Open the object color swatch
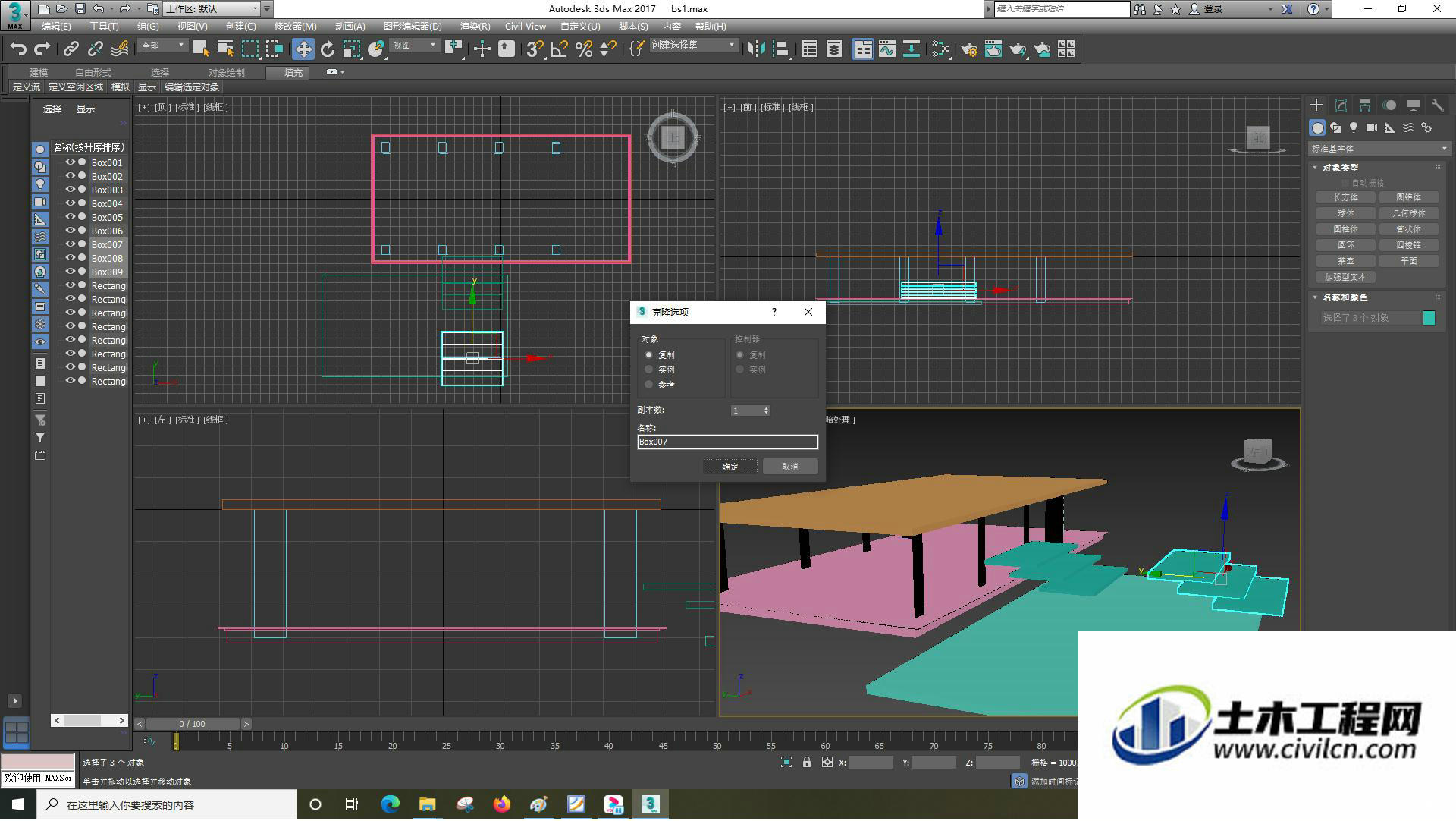The height and width of the screenshot is (821, 1456). 1429,319
